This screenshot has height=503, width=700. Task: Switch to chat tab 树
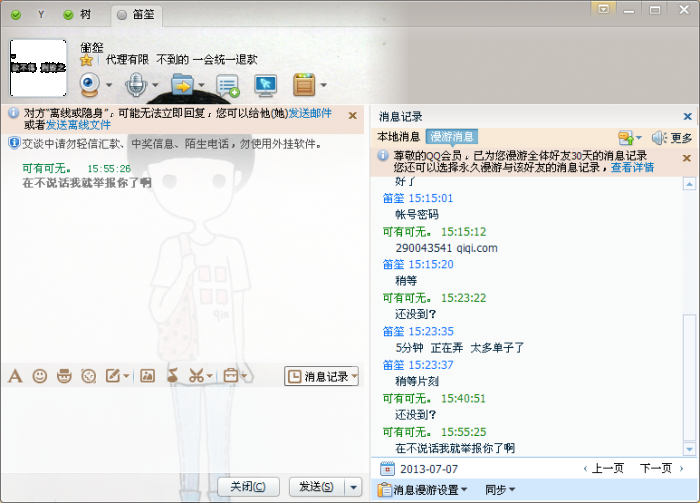click(77, 15)
